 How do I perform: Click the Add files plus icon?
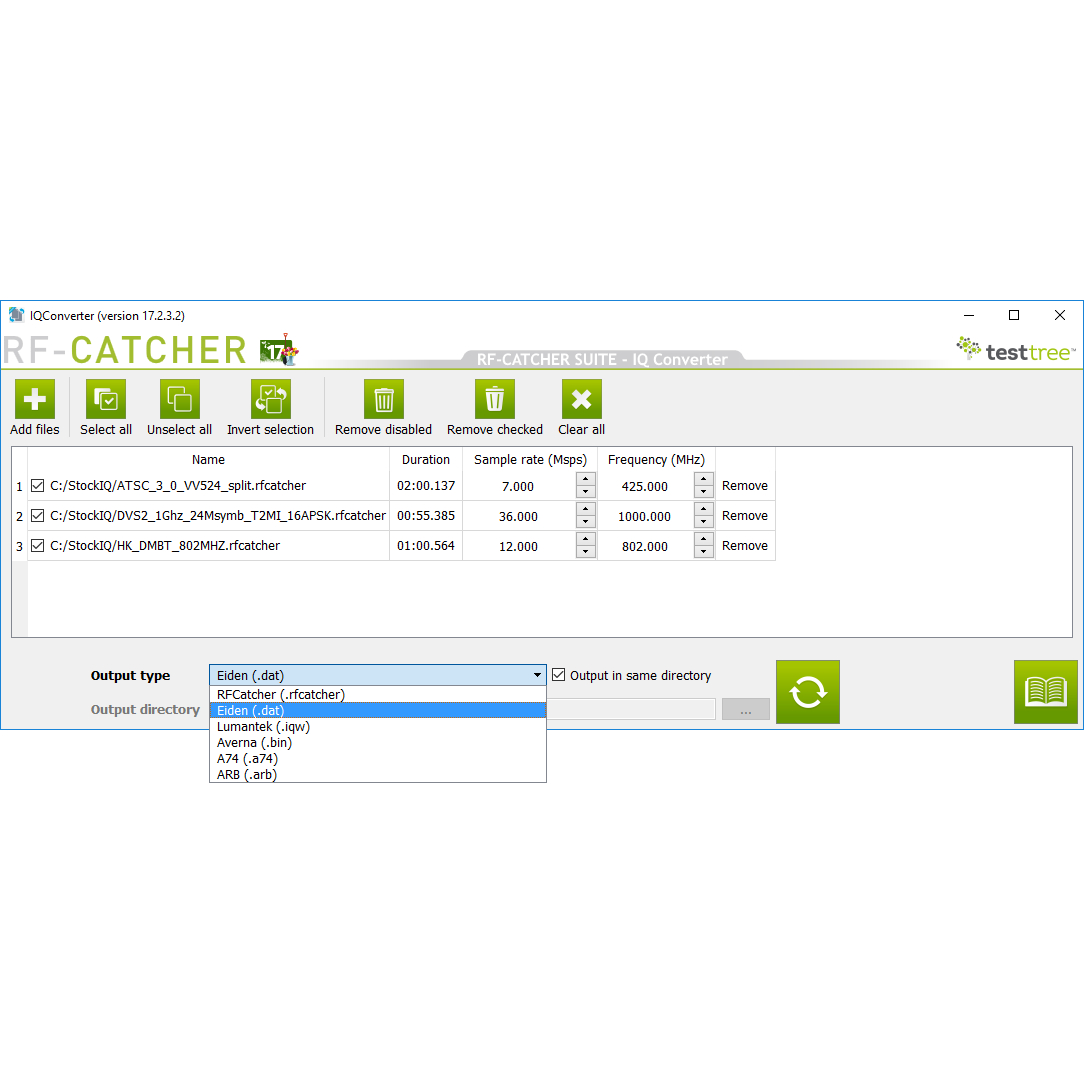coord(35,400)
